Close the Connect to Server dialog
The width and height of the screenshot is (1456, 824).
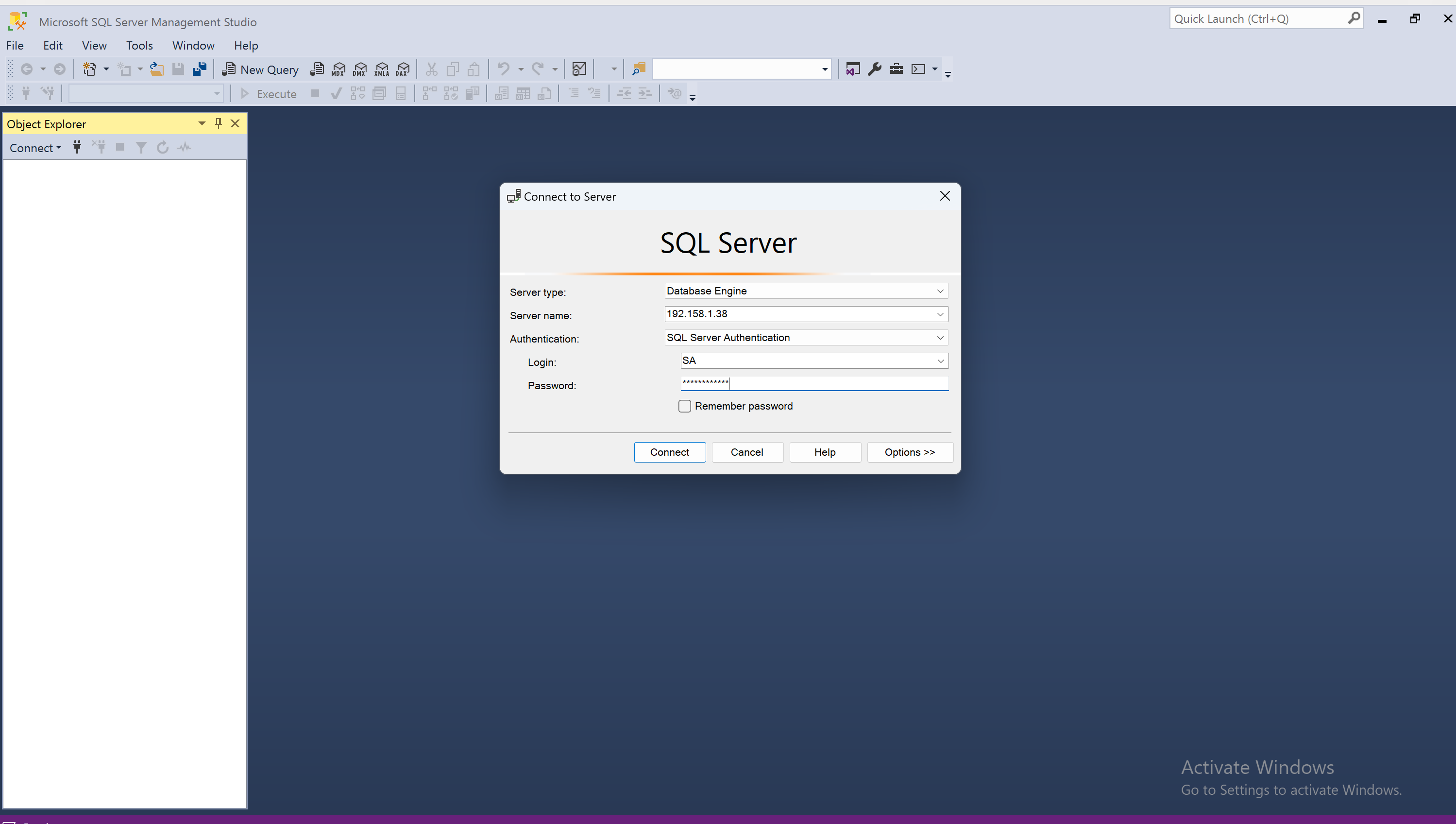945,196
